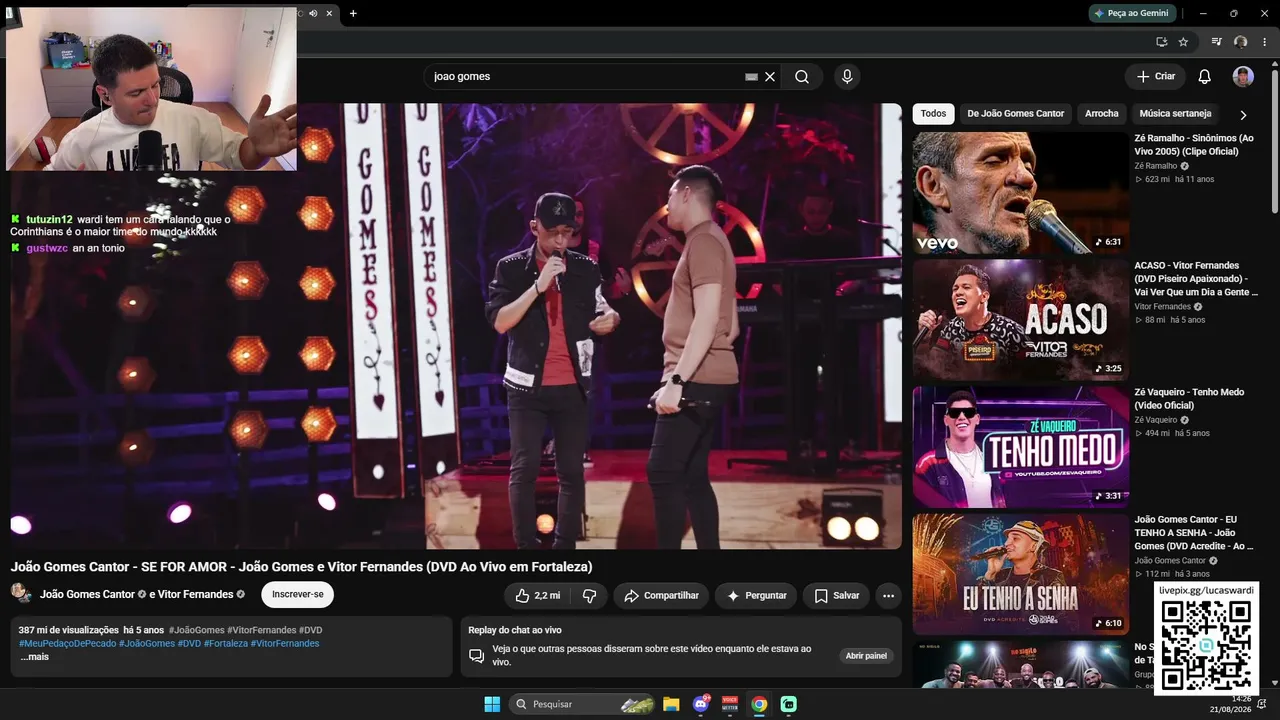Image resolution: width=1280 pixels, height=720 pixels.
Task: Dislike the video
Action: click(590, 596)
